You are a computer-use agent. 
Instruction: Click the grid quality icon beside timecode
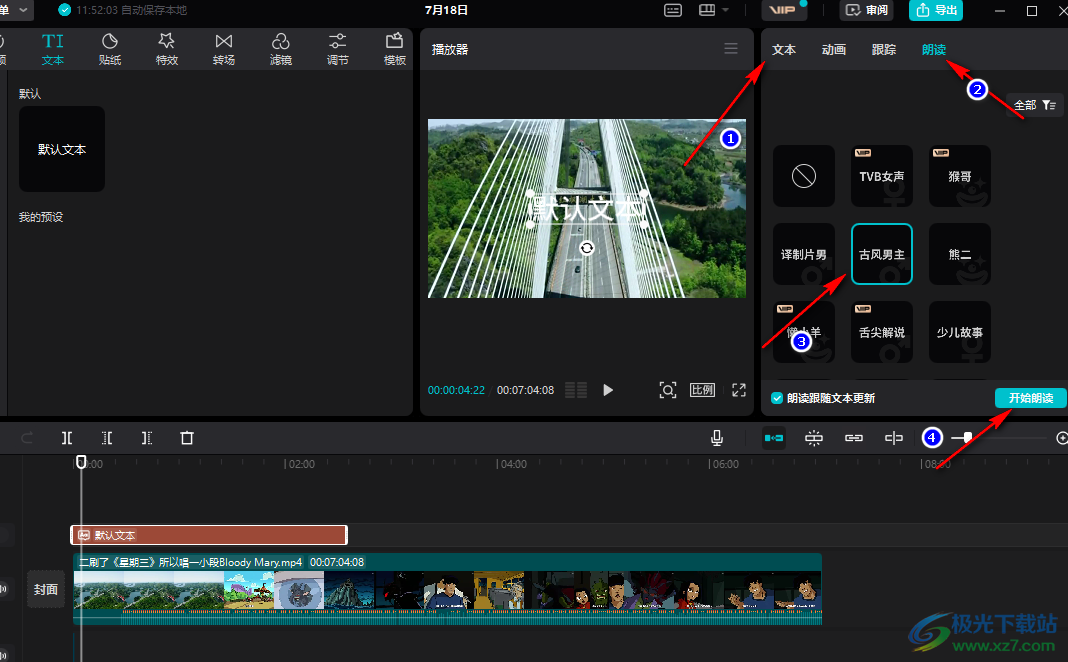click(576, 390)
